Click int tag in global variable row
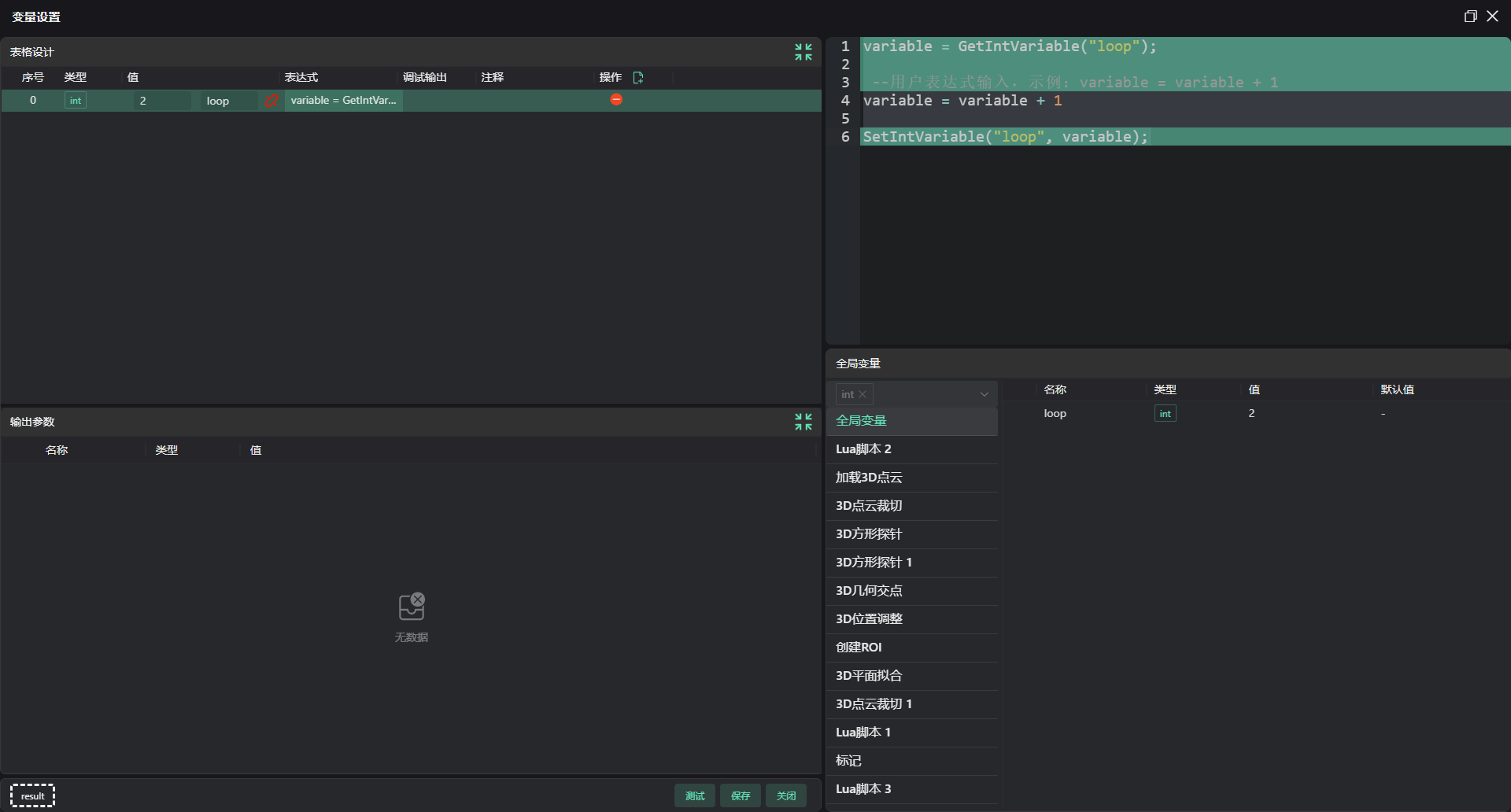Screen dimensions: 1511x812 (x=1166, y=413)
